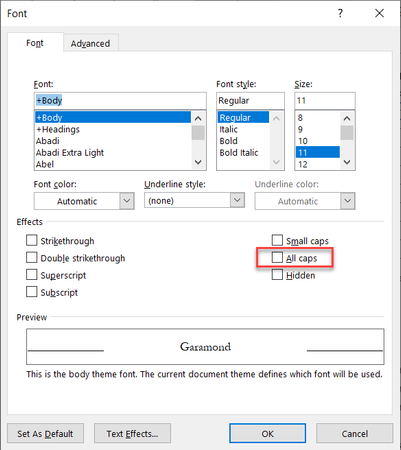Select the Font tab
This screenshot has width=401, height=450.
(35, 43)
